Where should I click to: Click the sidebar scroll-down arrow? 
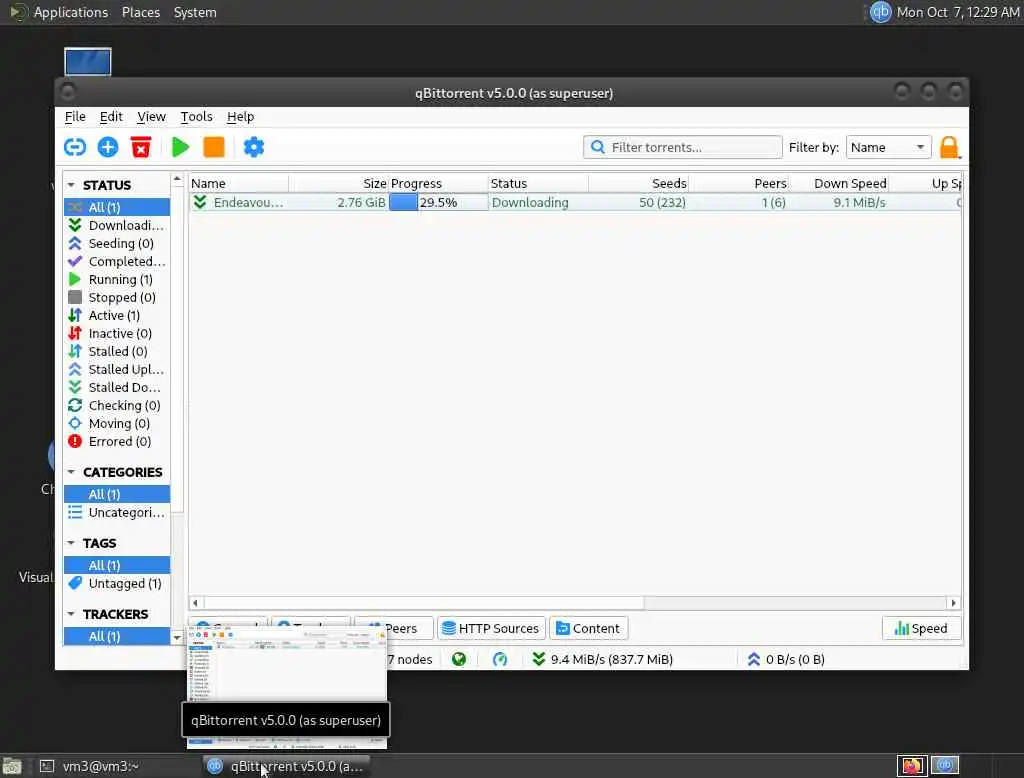pyautogui.click(x=177, y=637)
